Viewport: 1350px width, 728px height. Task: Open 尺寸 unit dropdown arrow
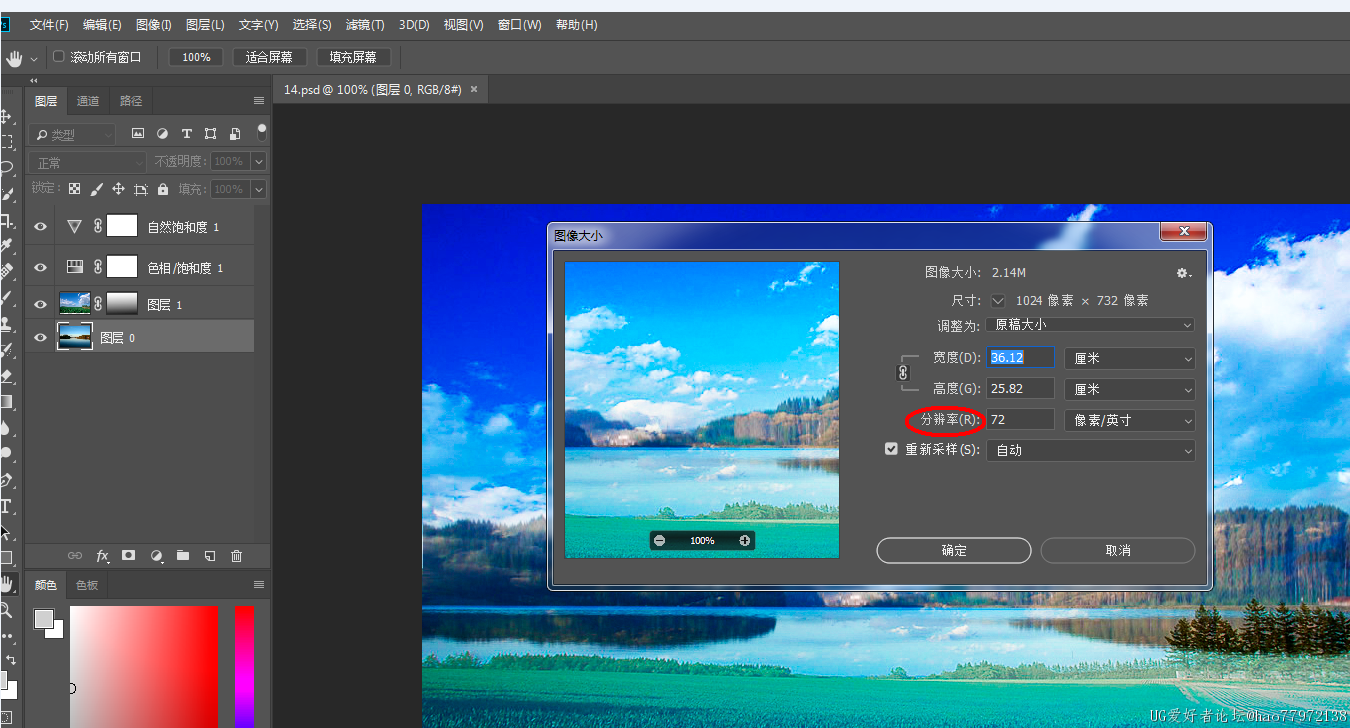point(997,300)
